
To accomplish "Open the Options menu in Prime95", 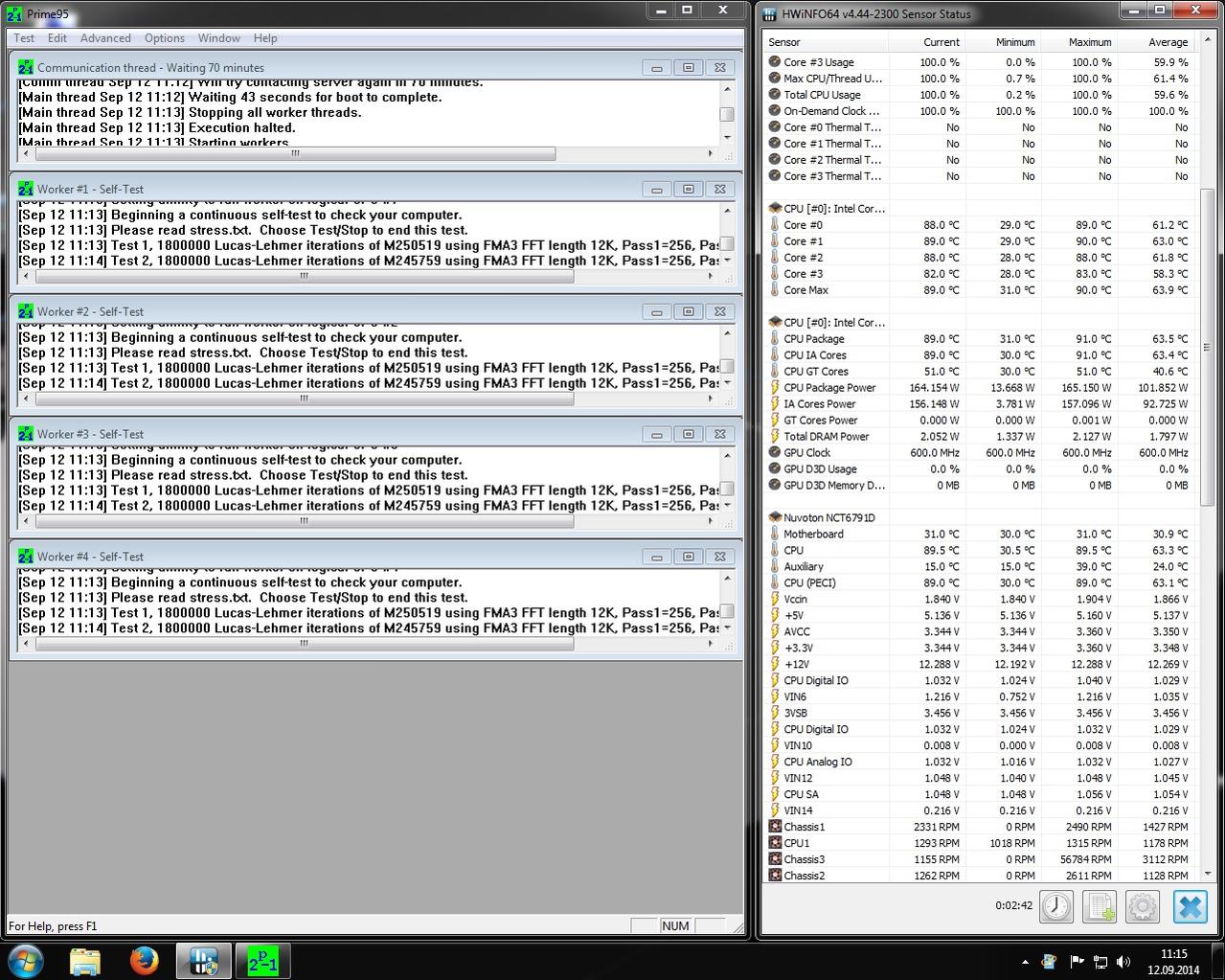I will click(x=165, y=38).
